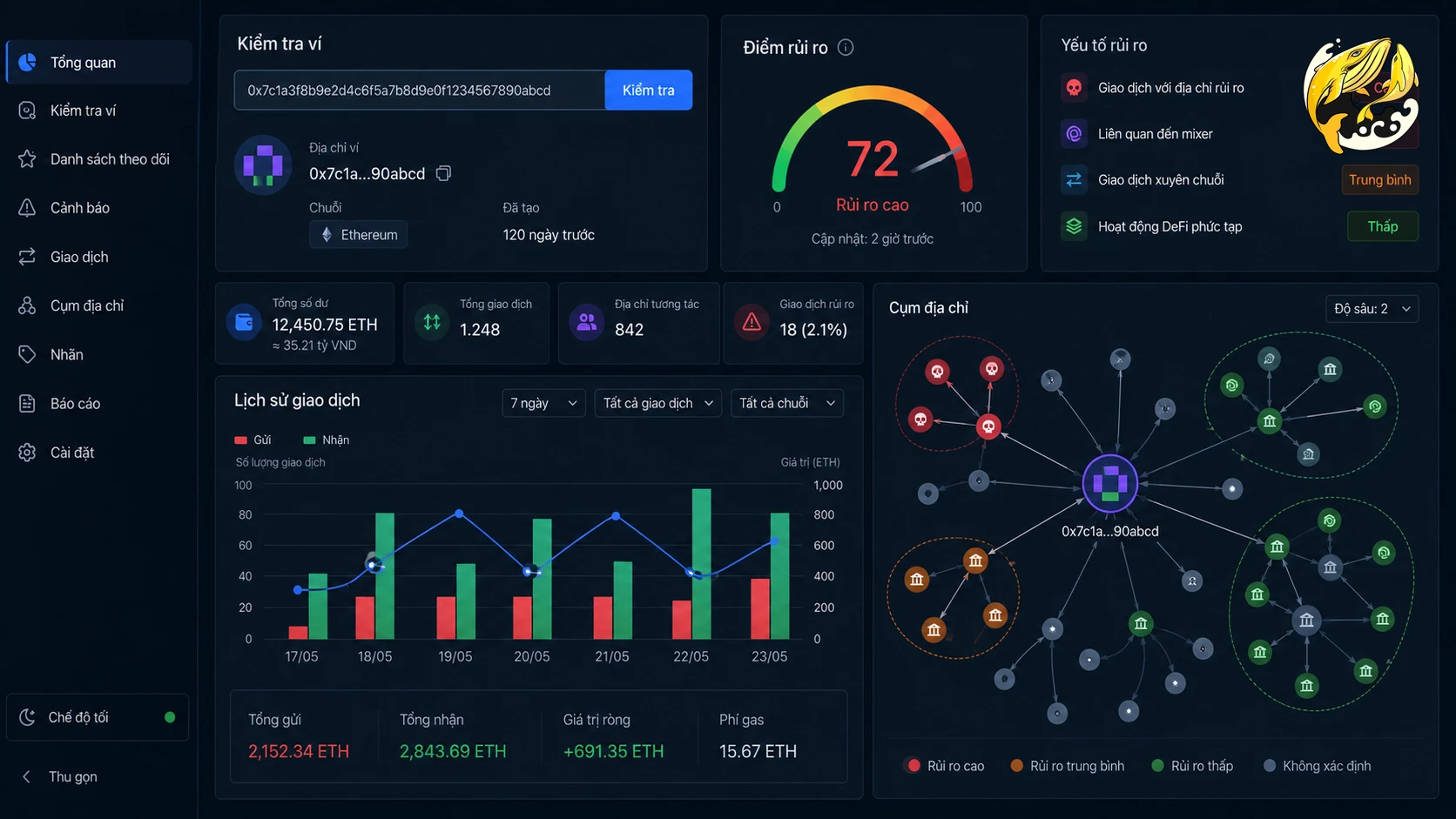
Task: Click the green bar for 22/05
Action: click(702, 564)
